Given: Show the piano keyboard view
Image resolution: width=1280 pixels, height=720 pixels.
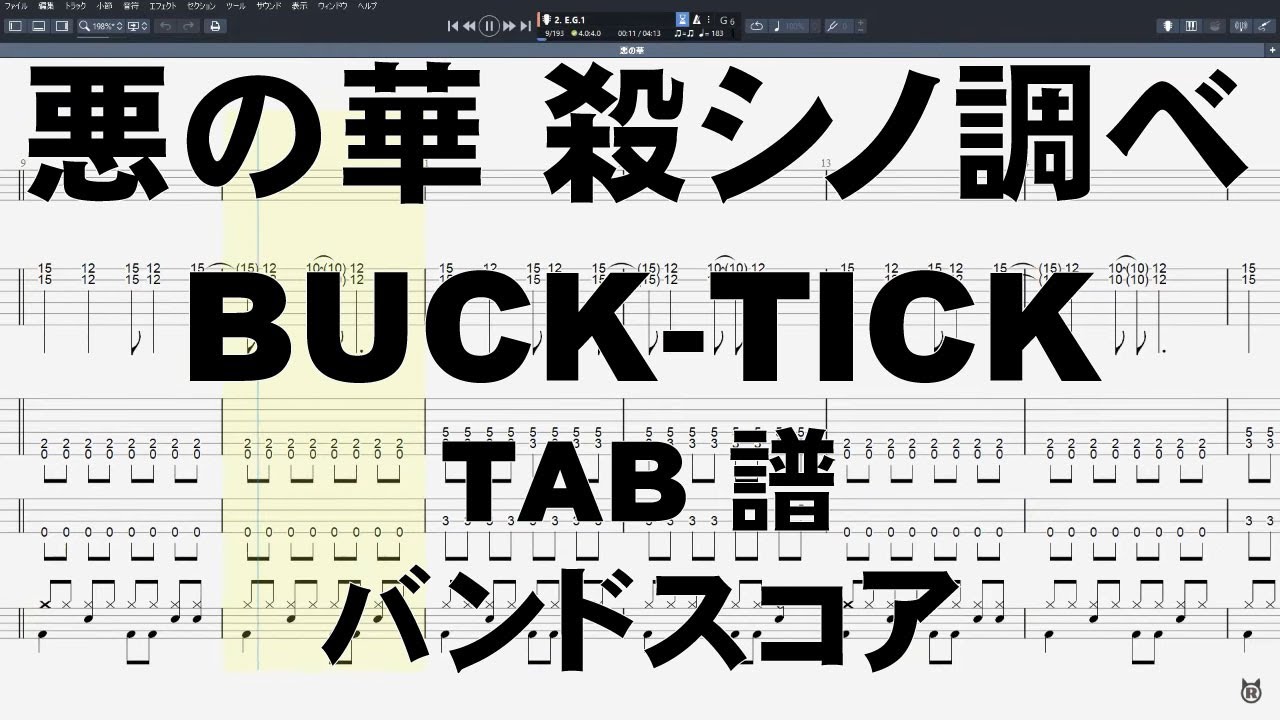Looking at the screenshot, I should (x=1191, y=26).
